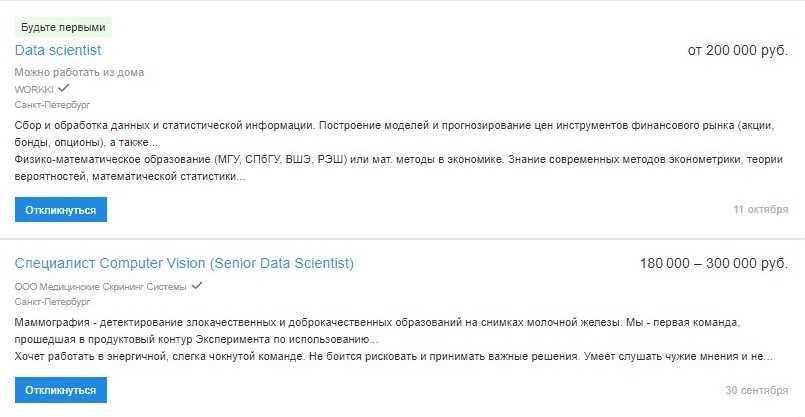Click the Можно работать из дома label
This screenshot has height=417, width=805.
click(x=79, y=73)
